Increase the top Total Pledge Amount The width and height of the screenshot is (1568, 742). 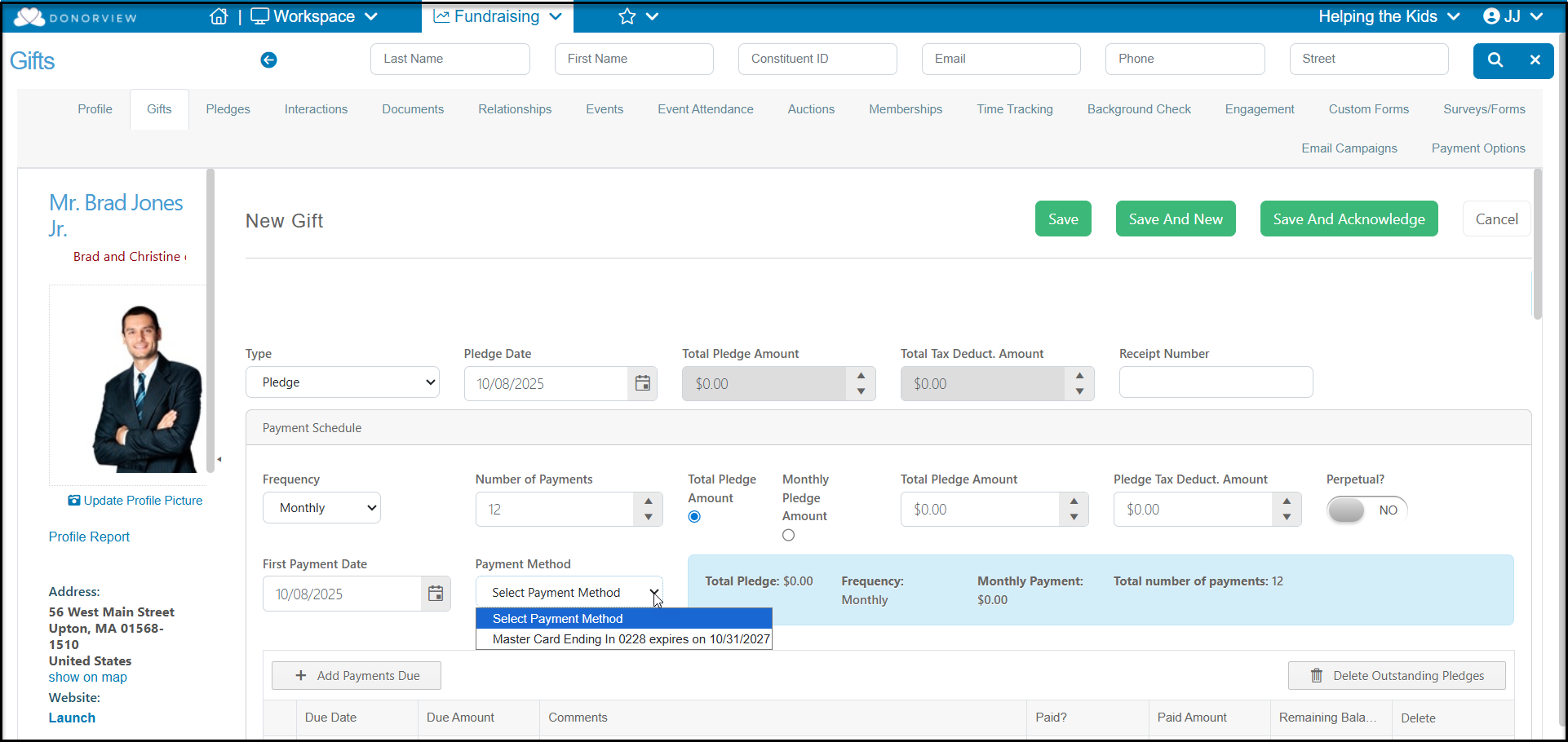(861, 375)
